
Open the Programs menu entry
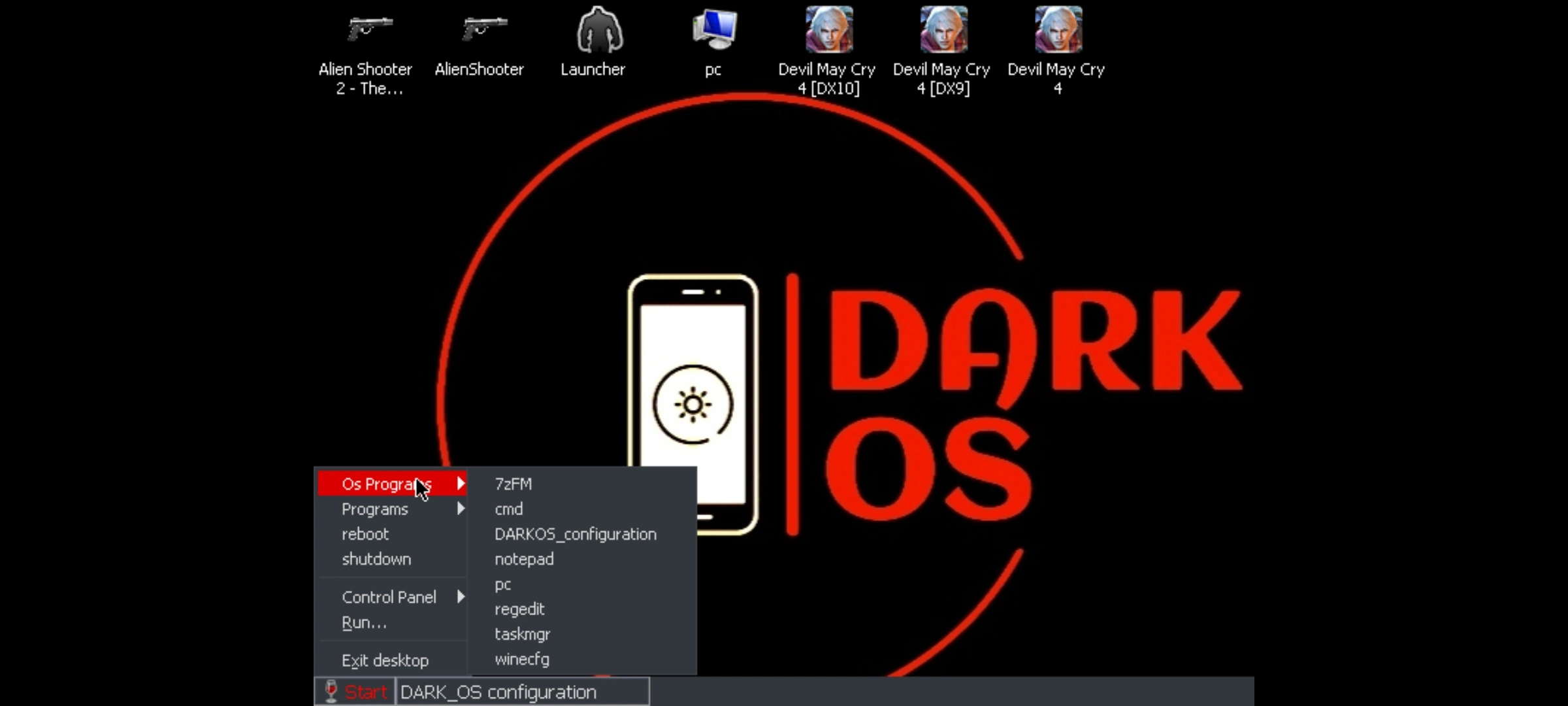coord(392,509)
